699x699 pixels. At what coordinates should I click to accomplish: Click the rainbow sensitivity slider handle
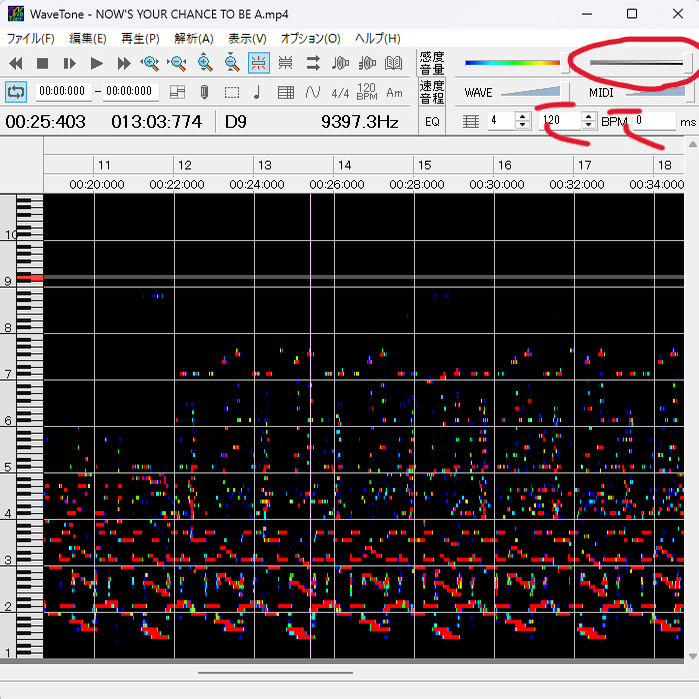point(565,62)
